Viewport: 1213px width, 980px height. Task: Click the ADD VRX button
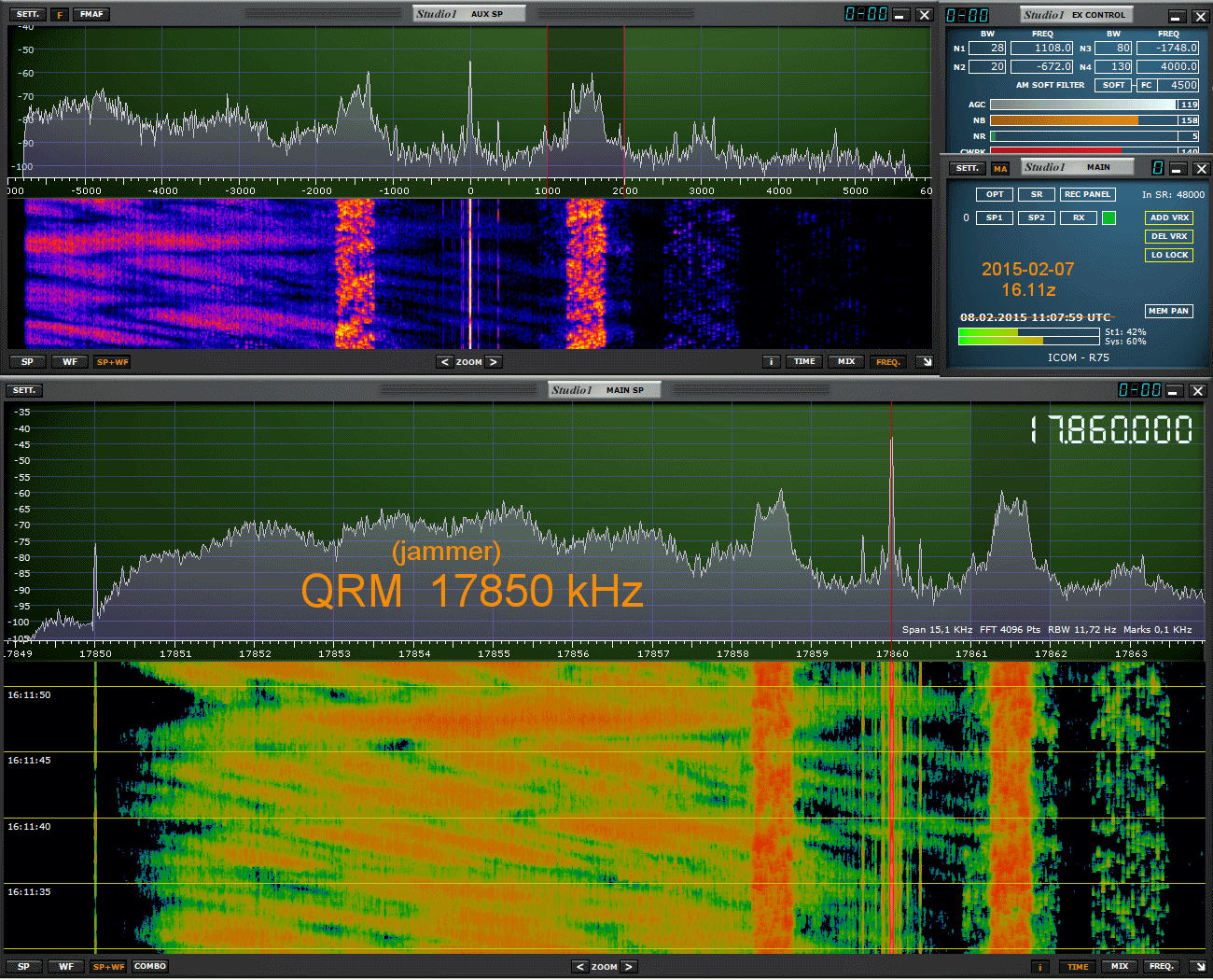coord(1168,217)
